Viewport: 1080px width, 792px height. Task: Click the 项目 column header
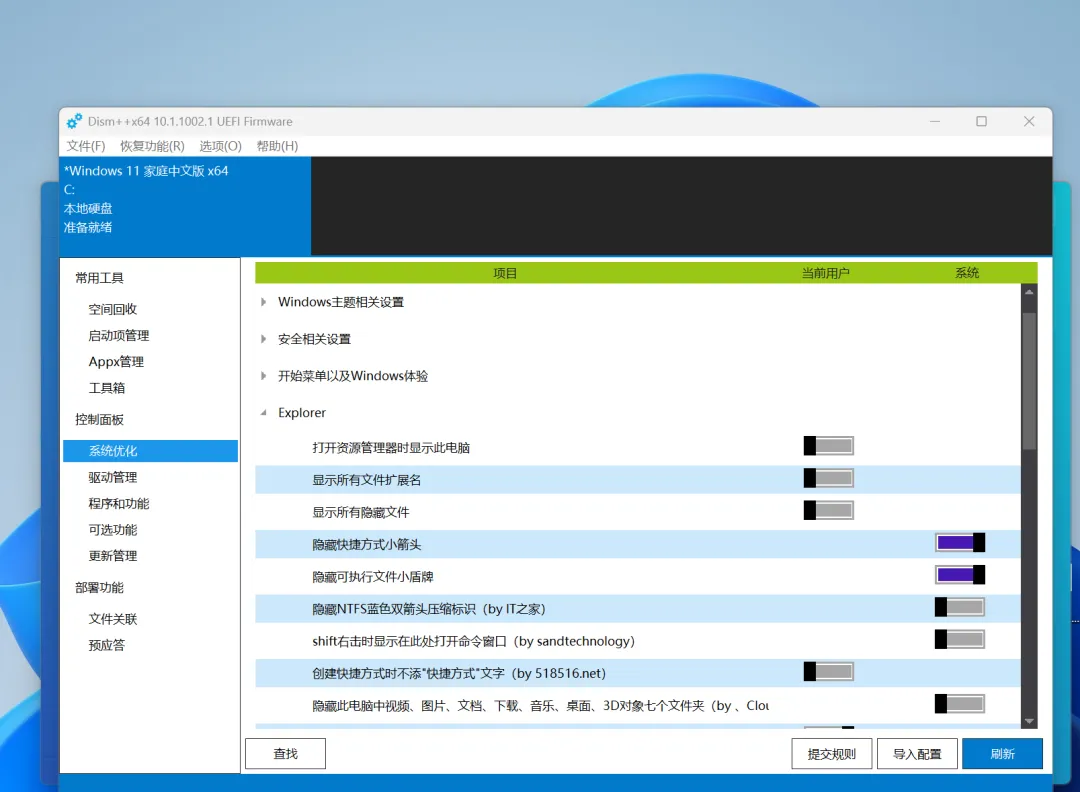point(505,273)
